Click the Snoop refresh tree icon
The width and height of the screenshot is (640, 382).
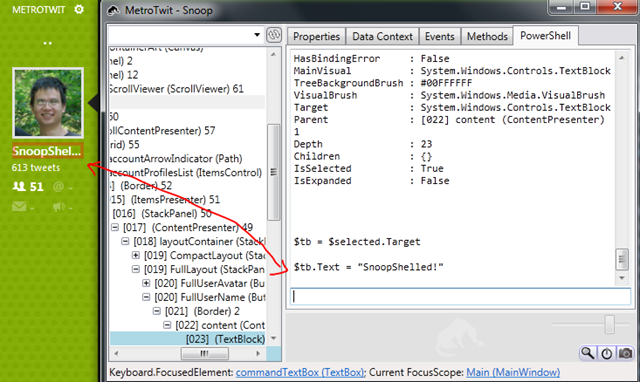pos(274,35)
